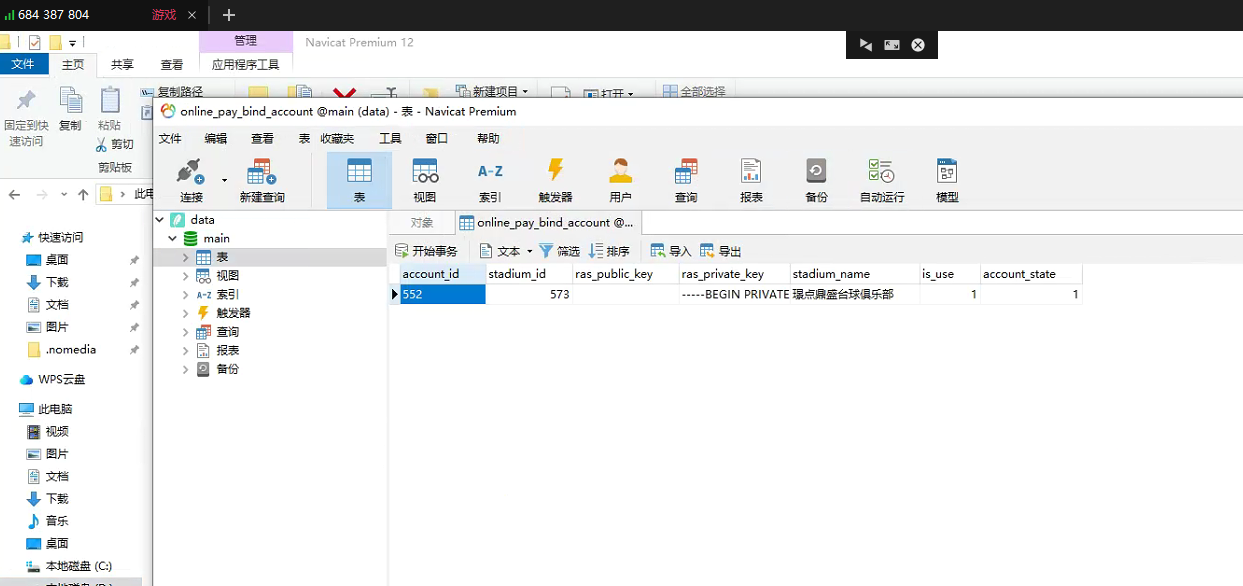Image resolution: width=1243 pixels, height=586 pixels.
Task: Select the 表 (Table) toolbar icon
Action: 359,180
